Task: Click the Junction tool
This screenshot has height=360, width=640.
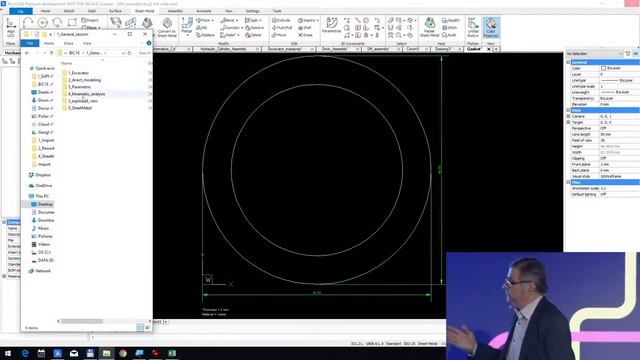Action: click(x=230, y=28)
